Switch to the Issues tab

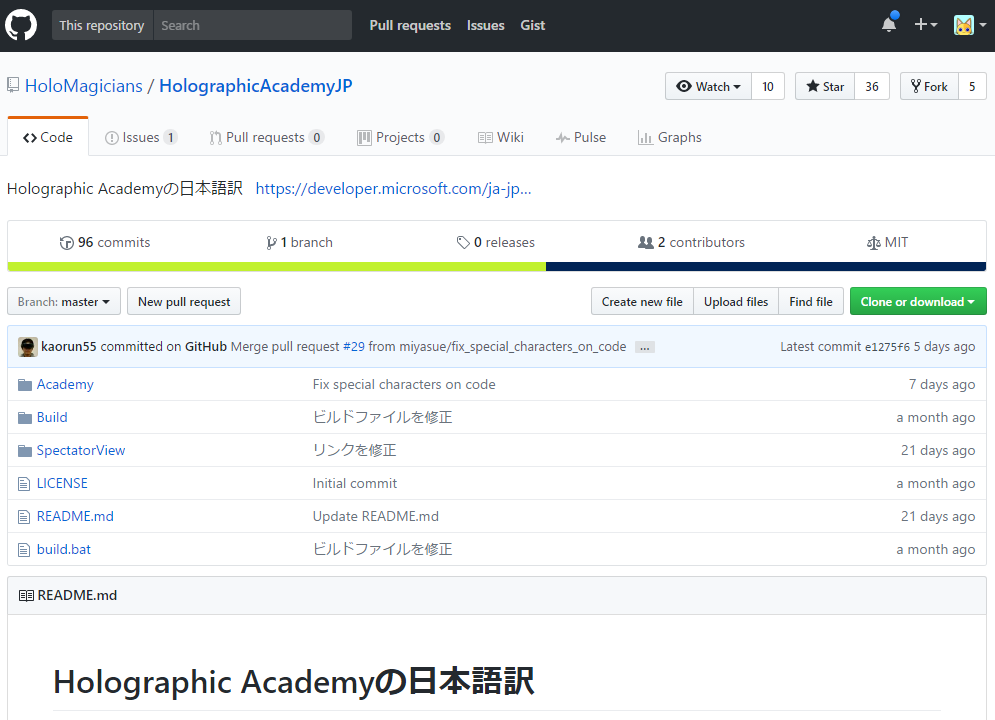click(141, 137)
